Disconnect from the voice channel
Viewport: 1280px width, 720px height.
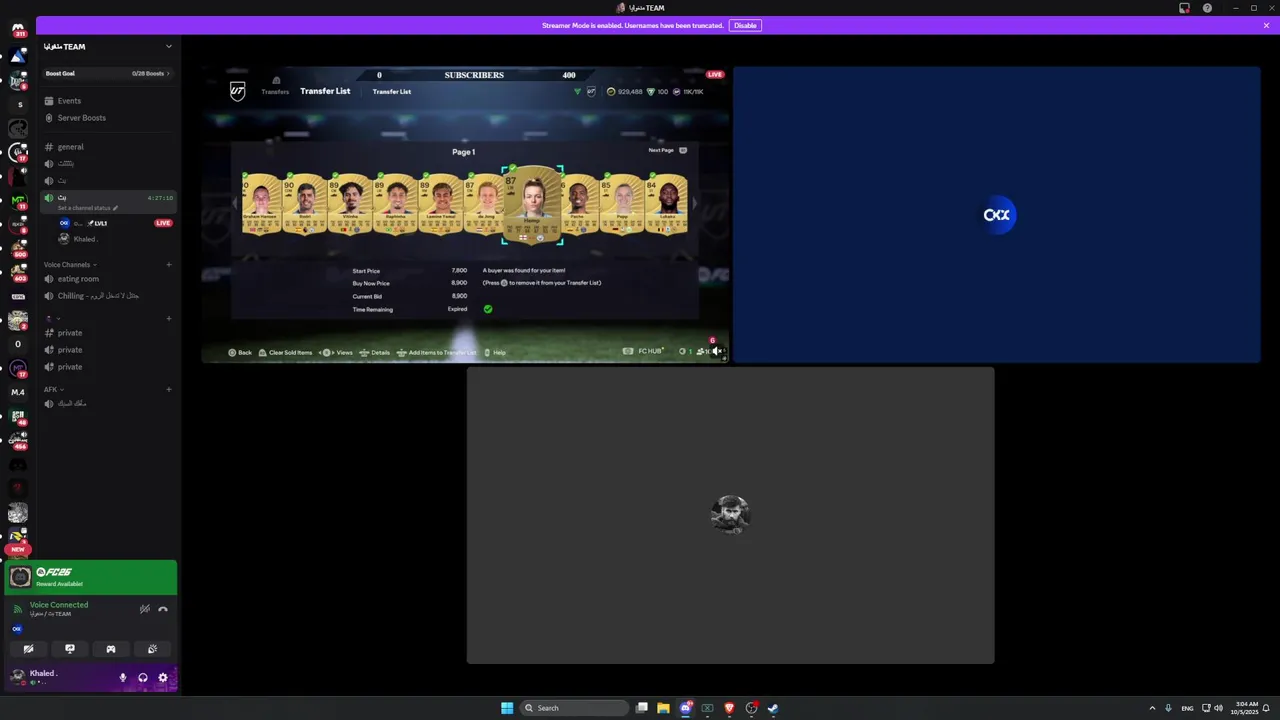163,609
